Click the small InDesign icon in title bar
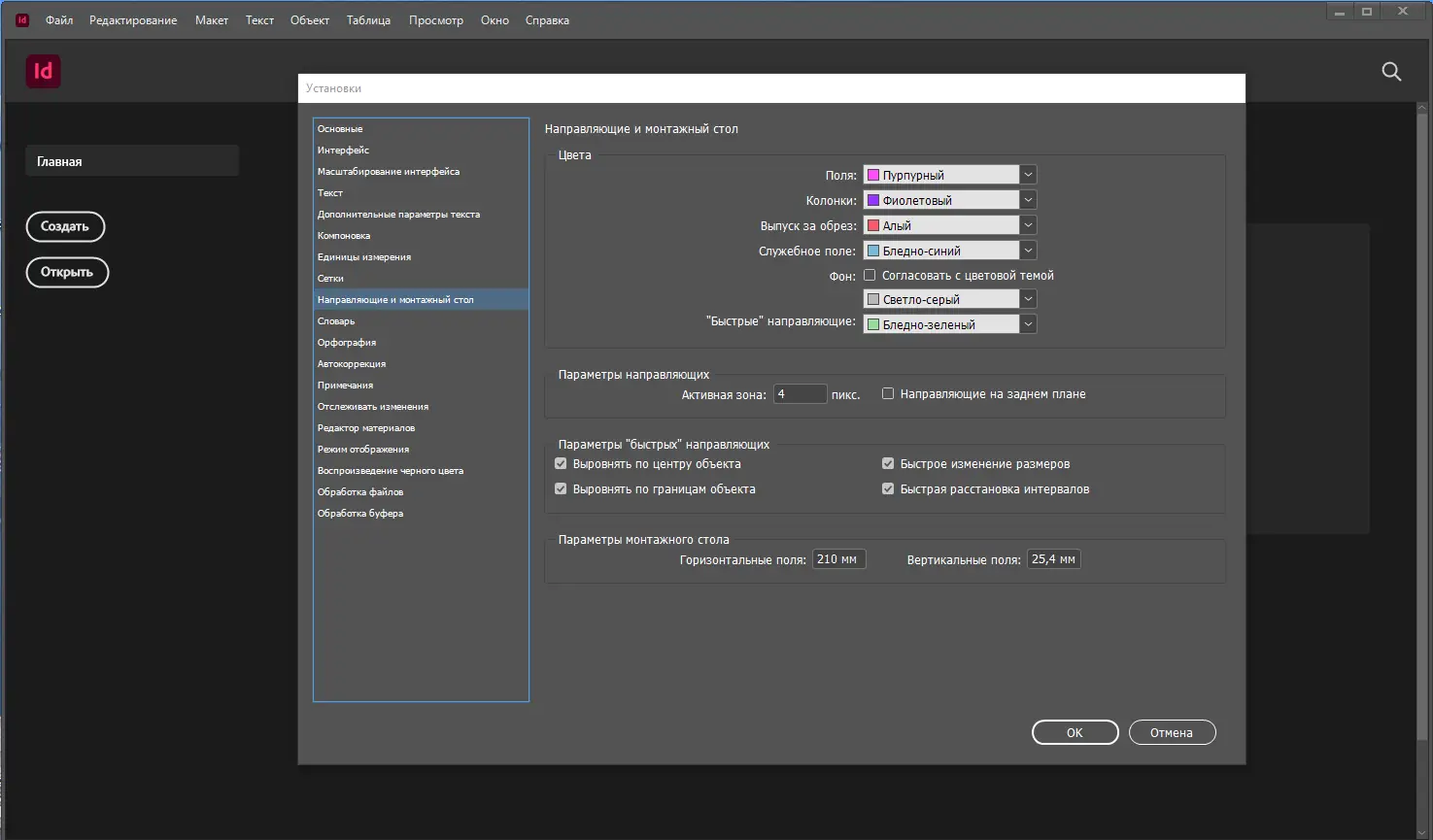This screenshot has height=840, width=1433. (x=22, y=20)
